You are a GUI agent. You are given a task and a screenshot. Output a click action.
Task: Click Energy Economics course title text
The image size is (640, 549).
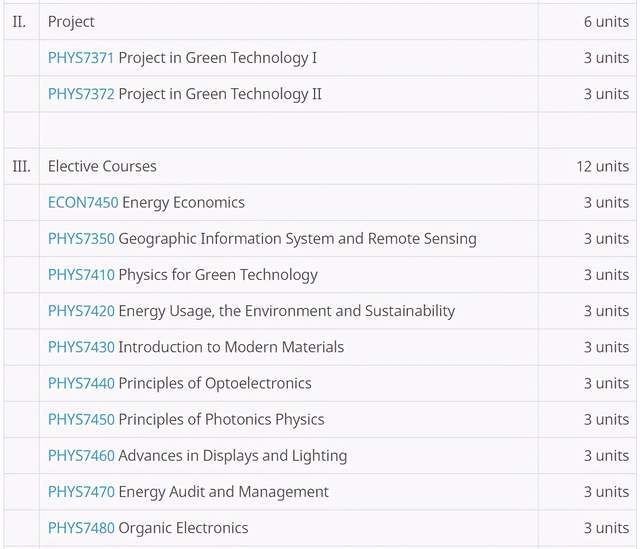point(183,203)
